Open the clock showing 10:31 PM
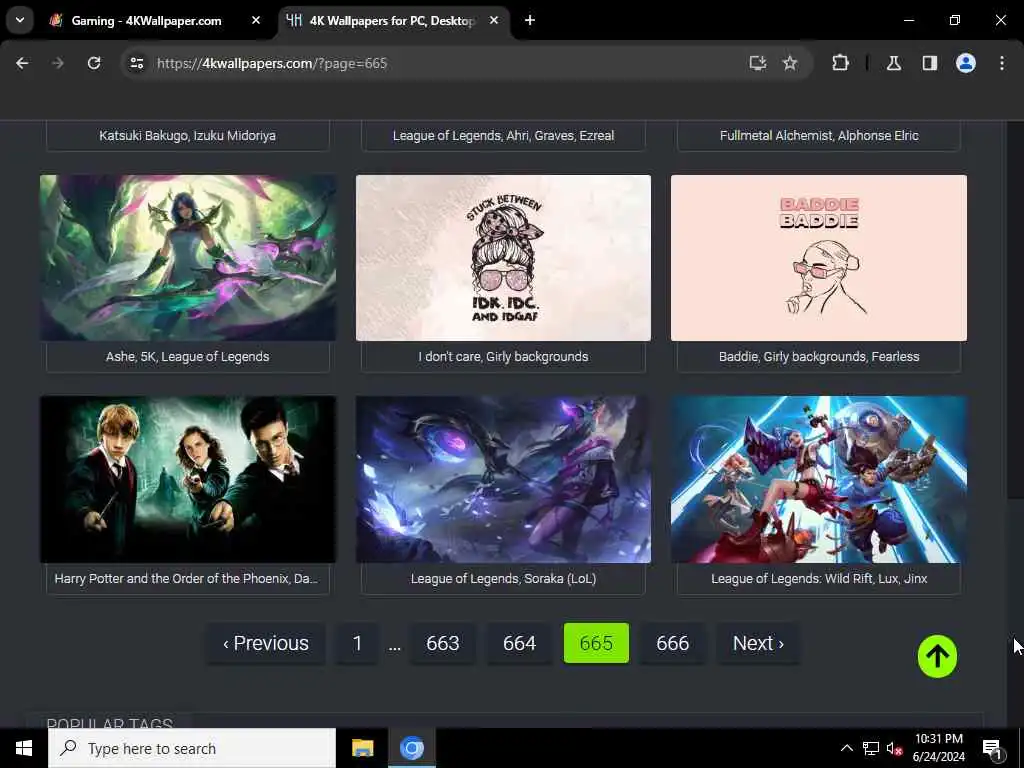This screenshot has height=768, width=1024. pyautogui.click(x=938, y=748)
